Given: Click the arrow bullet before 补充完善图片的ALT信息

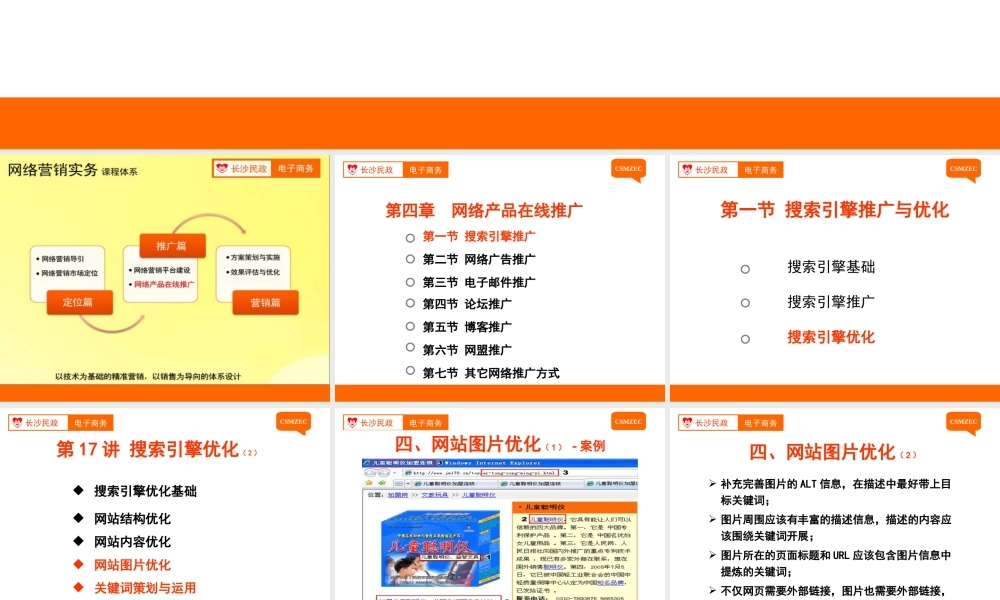Looking at the screenshot, I should (712, 484).
